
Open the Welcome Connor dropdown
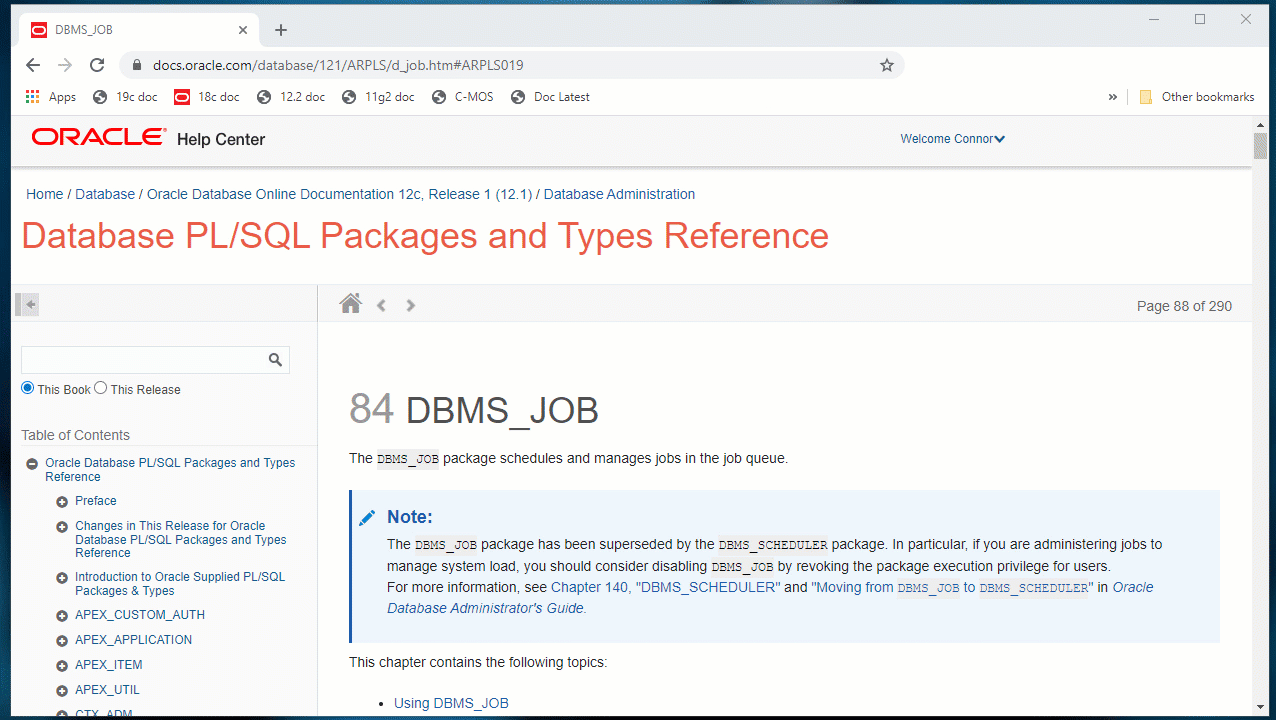[952, 139]
